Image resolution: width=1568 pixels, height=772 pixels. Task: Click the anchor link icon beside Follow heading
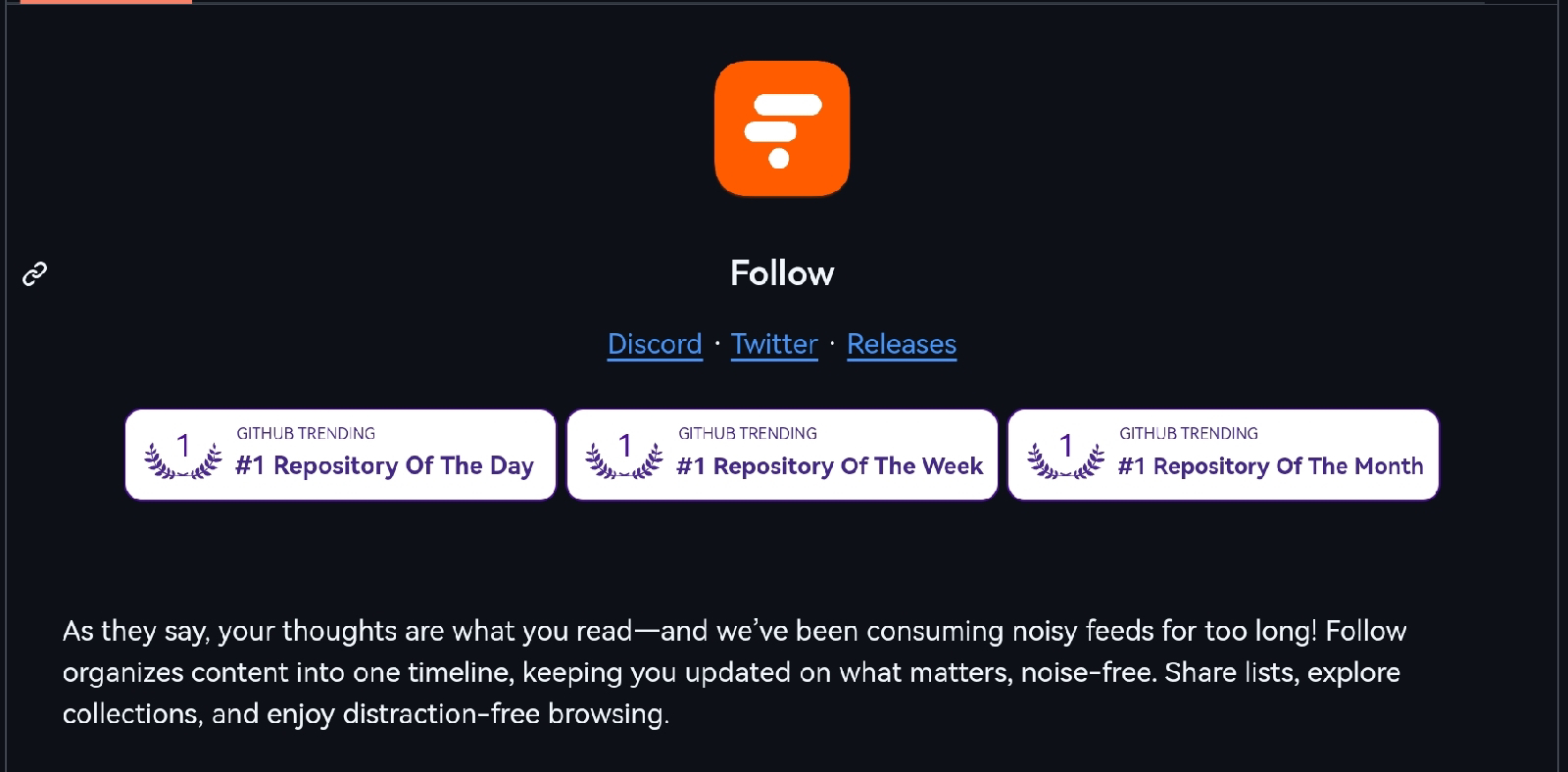35,273
